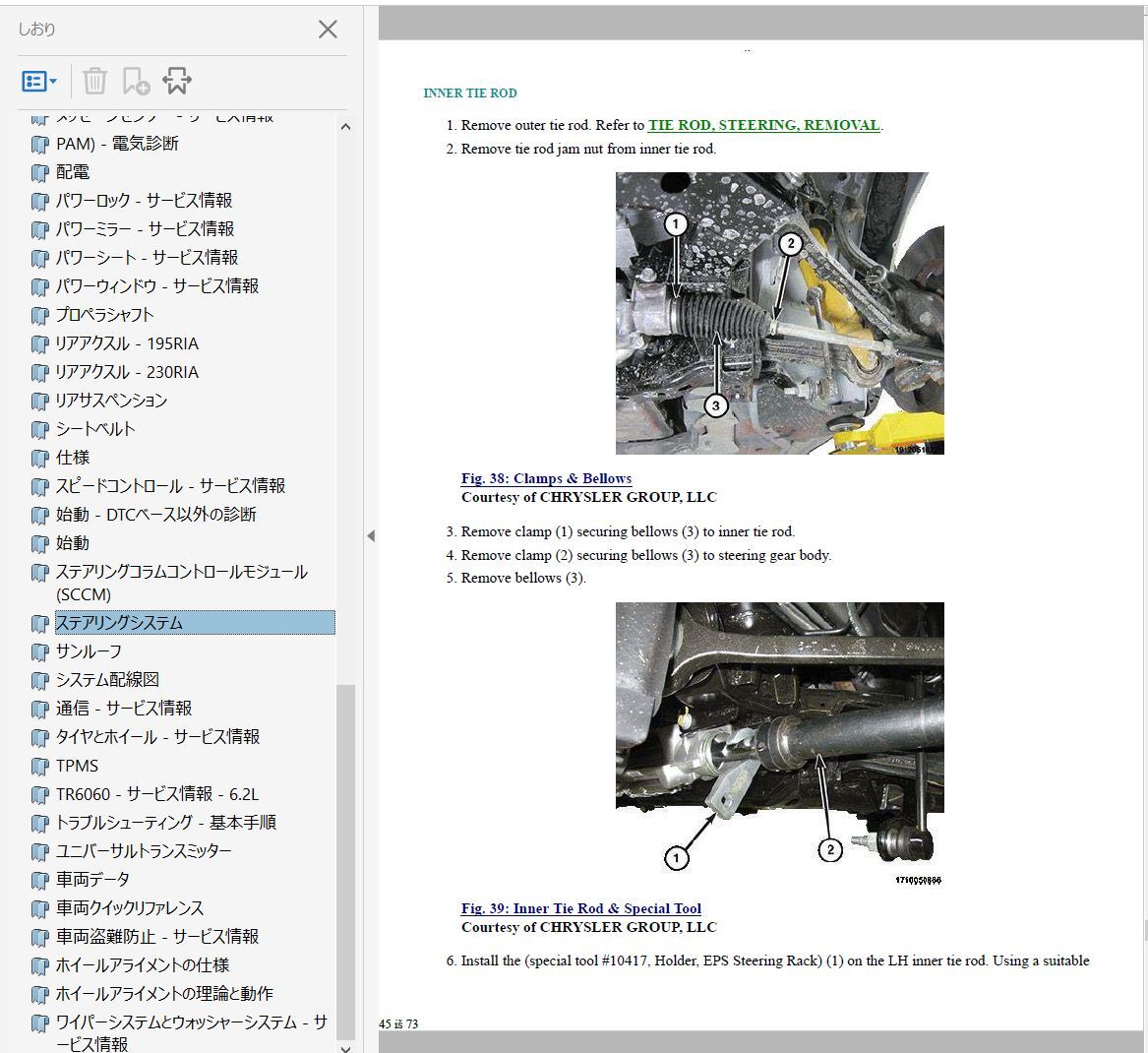1148x1053 pixels.
Task: Collapse the bookmark pane with left arrow
Action: [371, 536]
